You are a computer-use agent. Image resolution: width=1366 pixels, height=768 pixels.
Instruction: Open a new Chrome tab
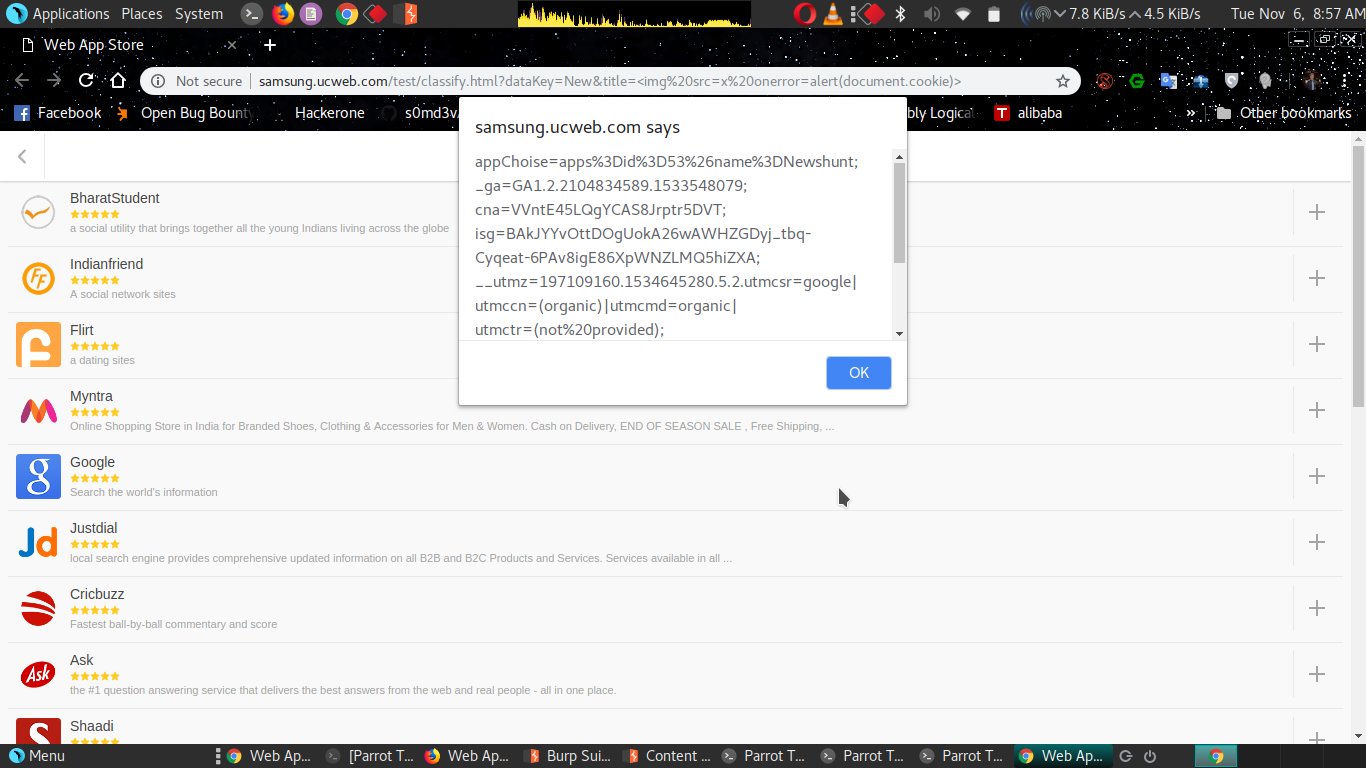click(x=270, y=45)
